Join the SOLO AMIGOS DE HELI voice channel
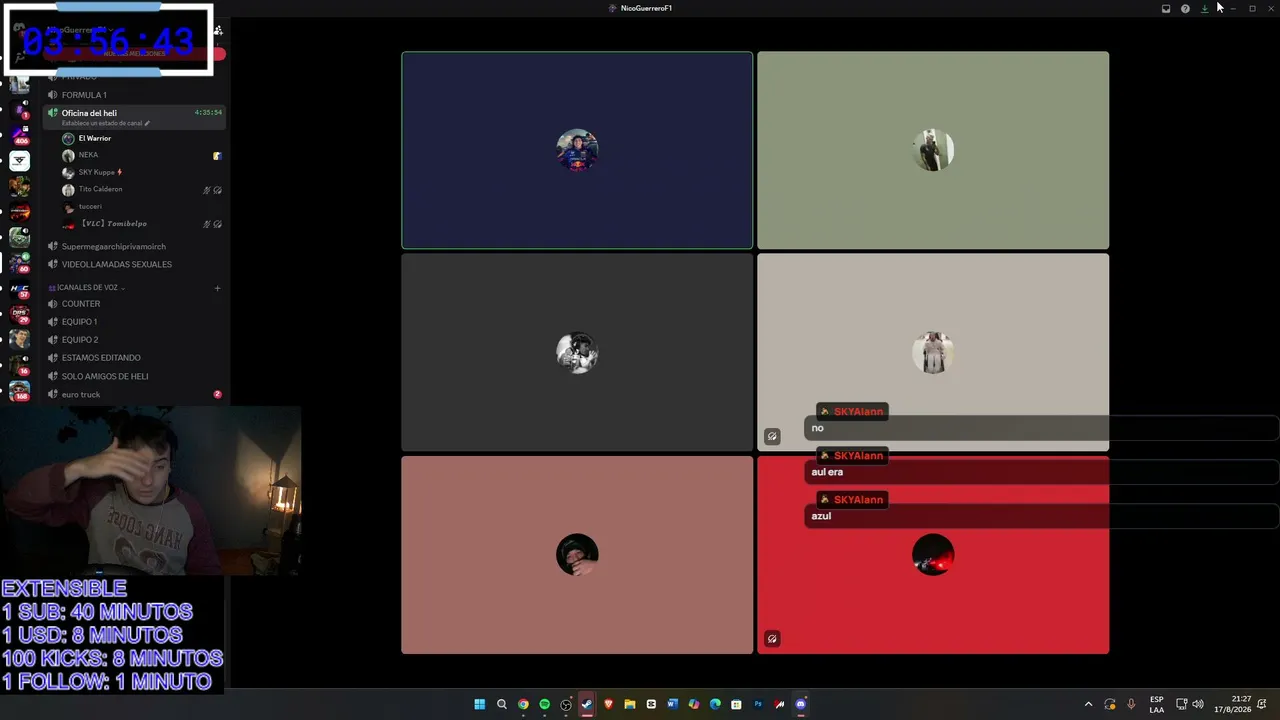This screenshot has width=1280, height=720. [134, 376]
